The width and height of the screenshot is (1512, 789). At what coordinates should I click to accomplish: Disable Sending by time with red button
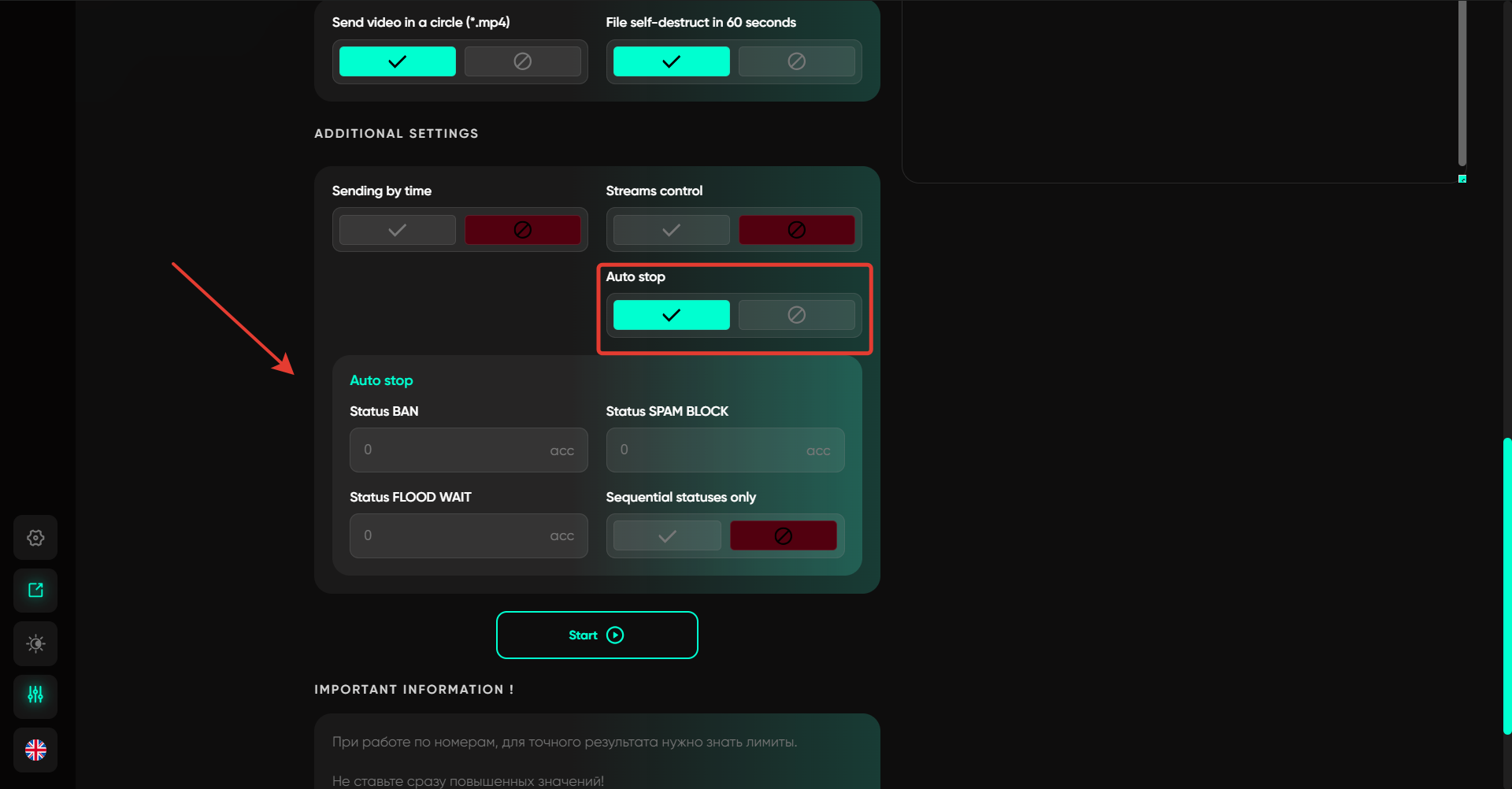(522, 230)
